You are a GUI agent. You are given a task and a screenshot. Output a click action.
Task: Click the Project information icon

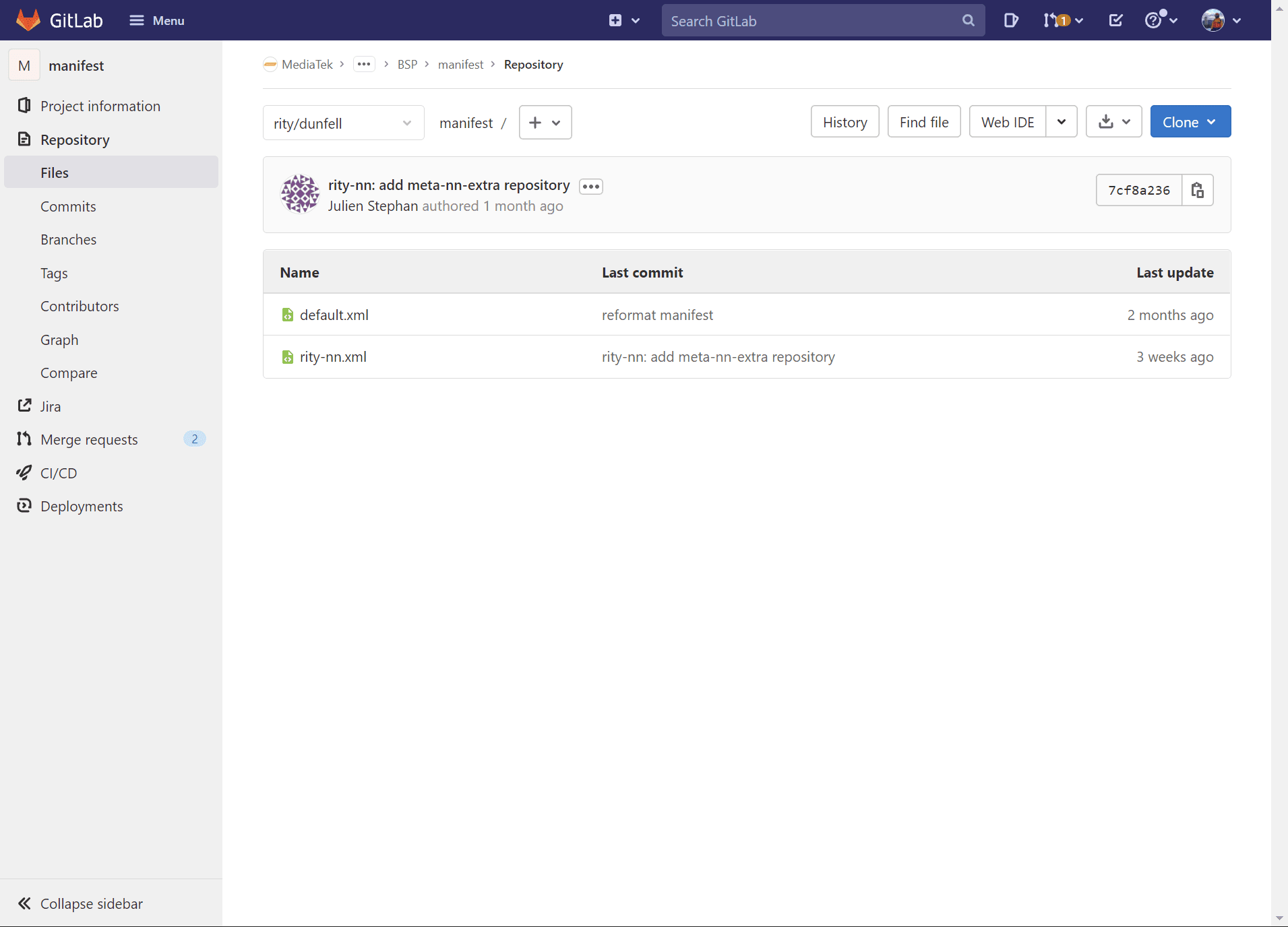[x=24, y=105]
